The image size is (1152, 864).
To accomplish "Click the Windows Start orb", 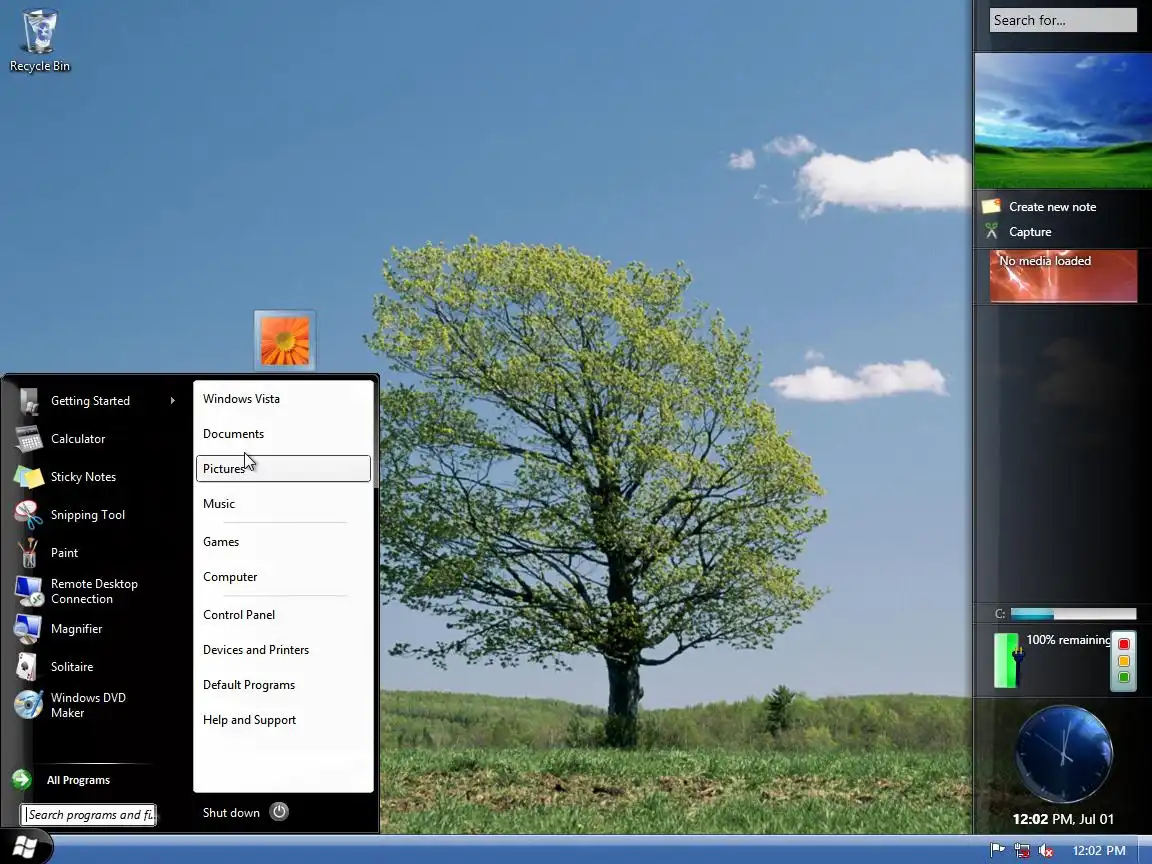I will click(24, 848).
